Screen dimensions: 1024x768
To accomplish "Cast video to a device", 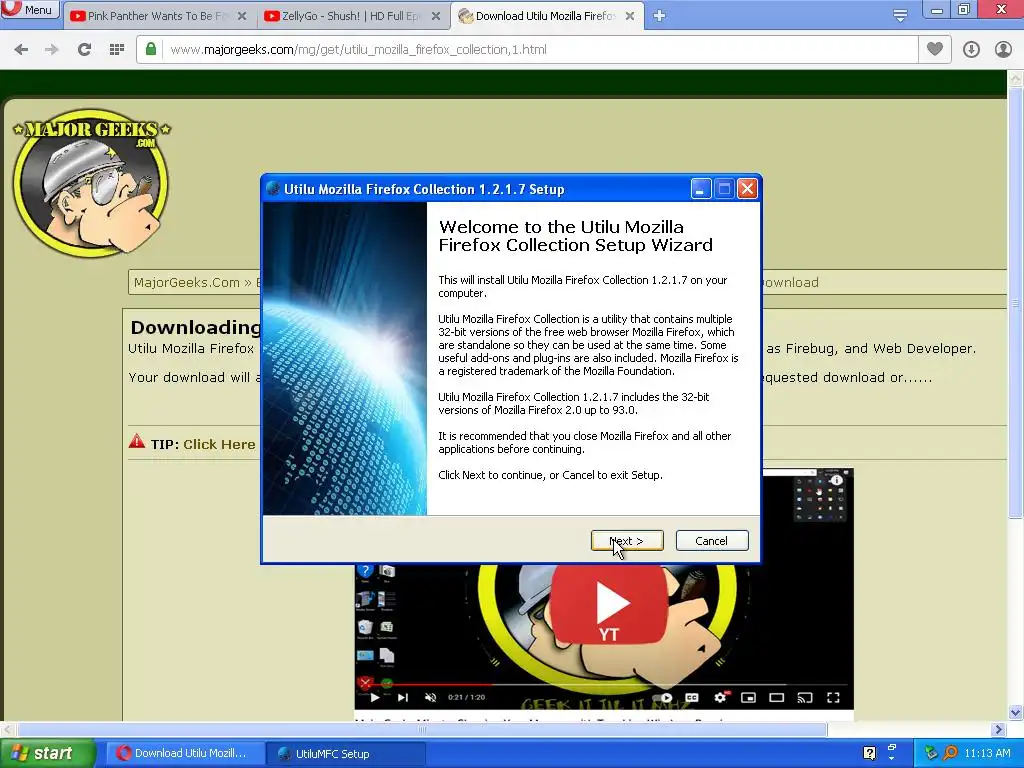I will pos(805,697).
